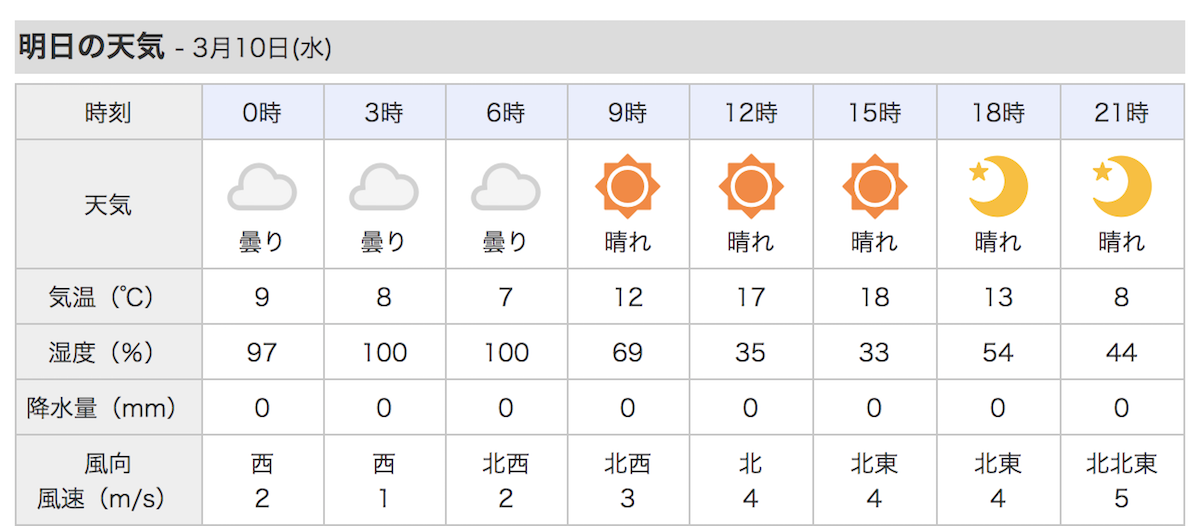This screenshot has width=1200, height=526.
Task: Click the 97 humidity value at 0時
Action: (262, 352)
